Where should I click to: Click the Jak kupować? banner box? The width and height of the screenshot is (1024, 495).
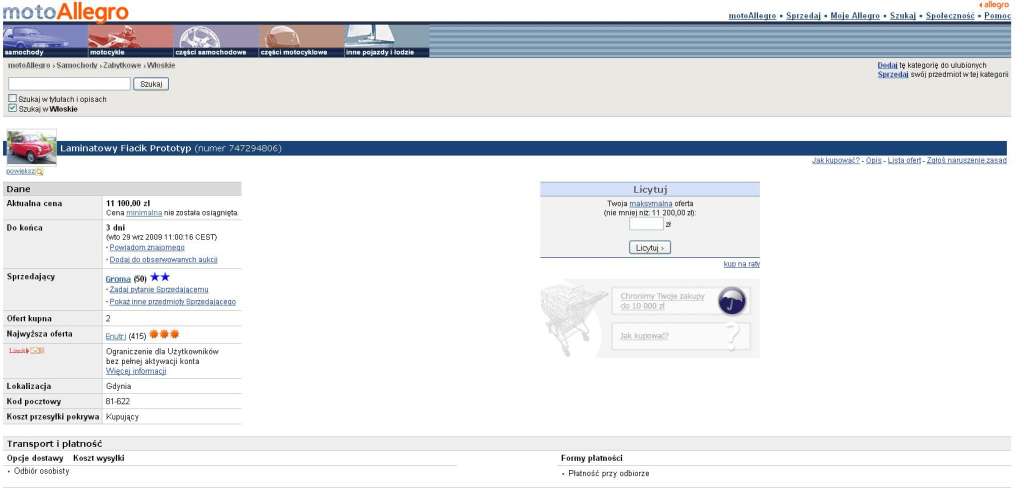tap(681, 336)
